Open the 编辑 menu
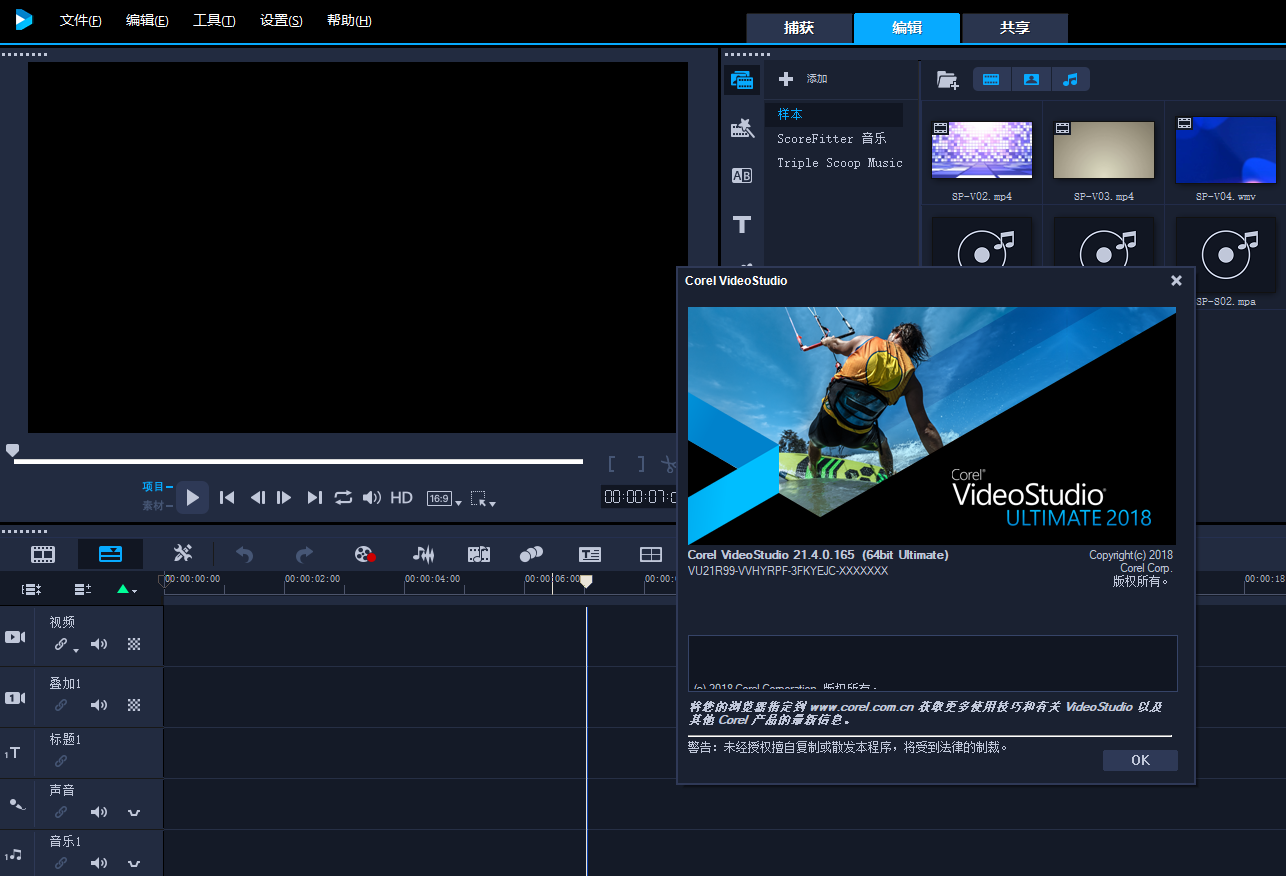Screen dimensions: 1286x876 pos(147,21)
